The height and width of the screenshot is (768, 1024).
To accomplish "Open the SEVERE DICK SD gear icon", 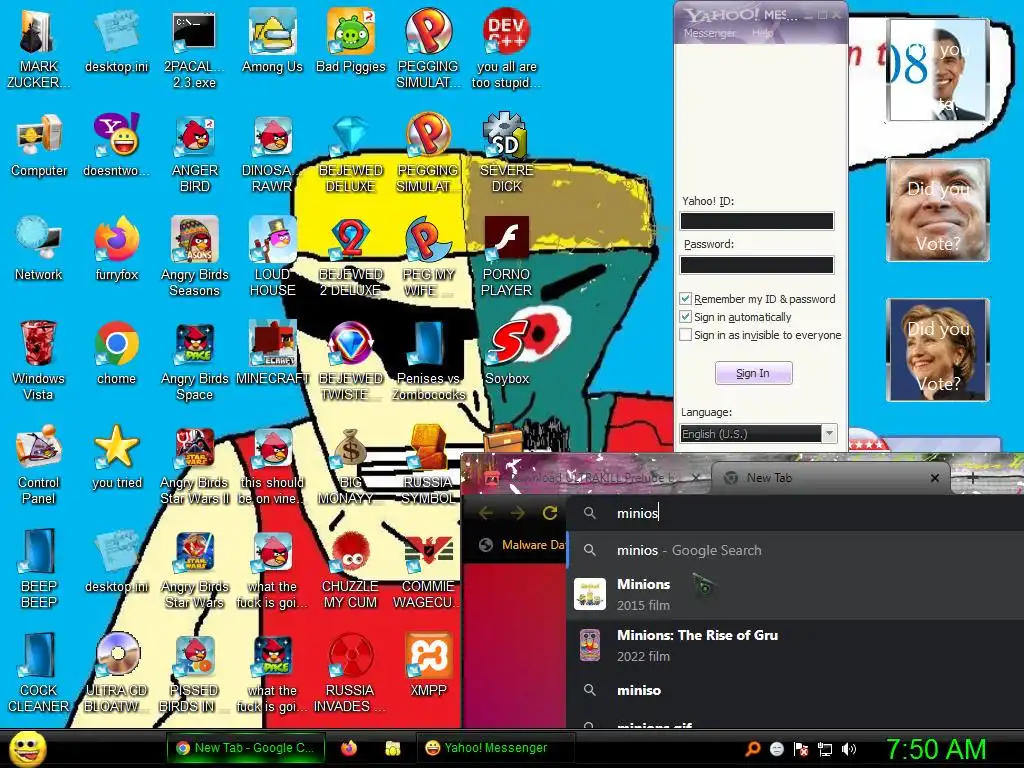I will [x=506, y=136].
